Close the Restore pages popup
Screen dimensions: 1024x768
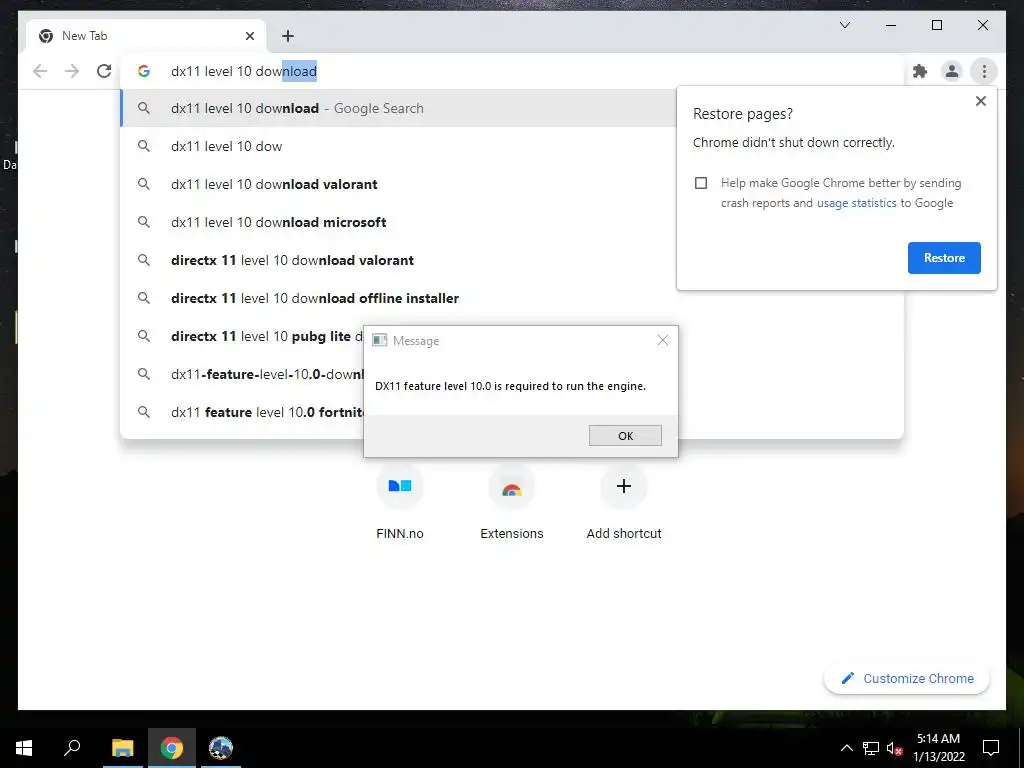tap(980, 101)
